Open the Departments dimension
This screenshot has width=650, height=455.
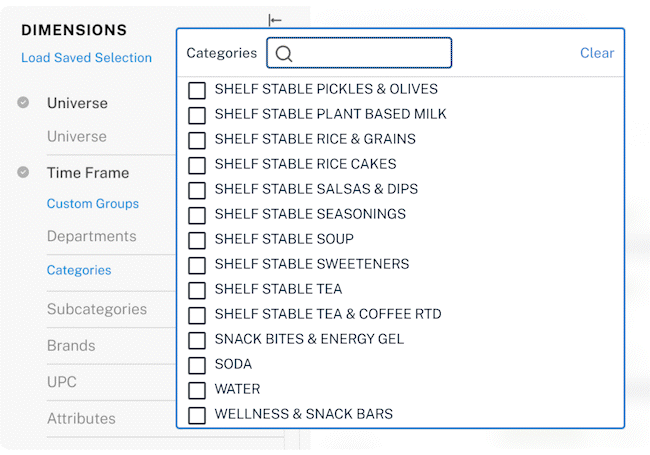(x=92, y=236)
